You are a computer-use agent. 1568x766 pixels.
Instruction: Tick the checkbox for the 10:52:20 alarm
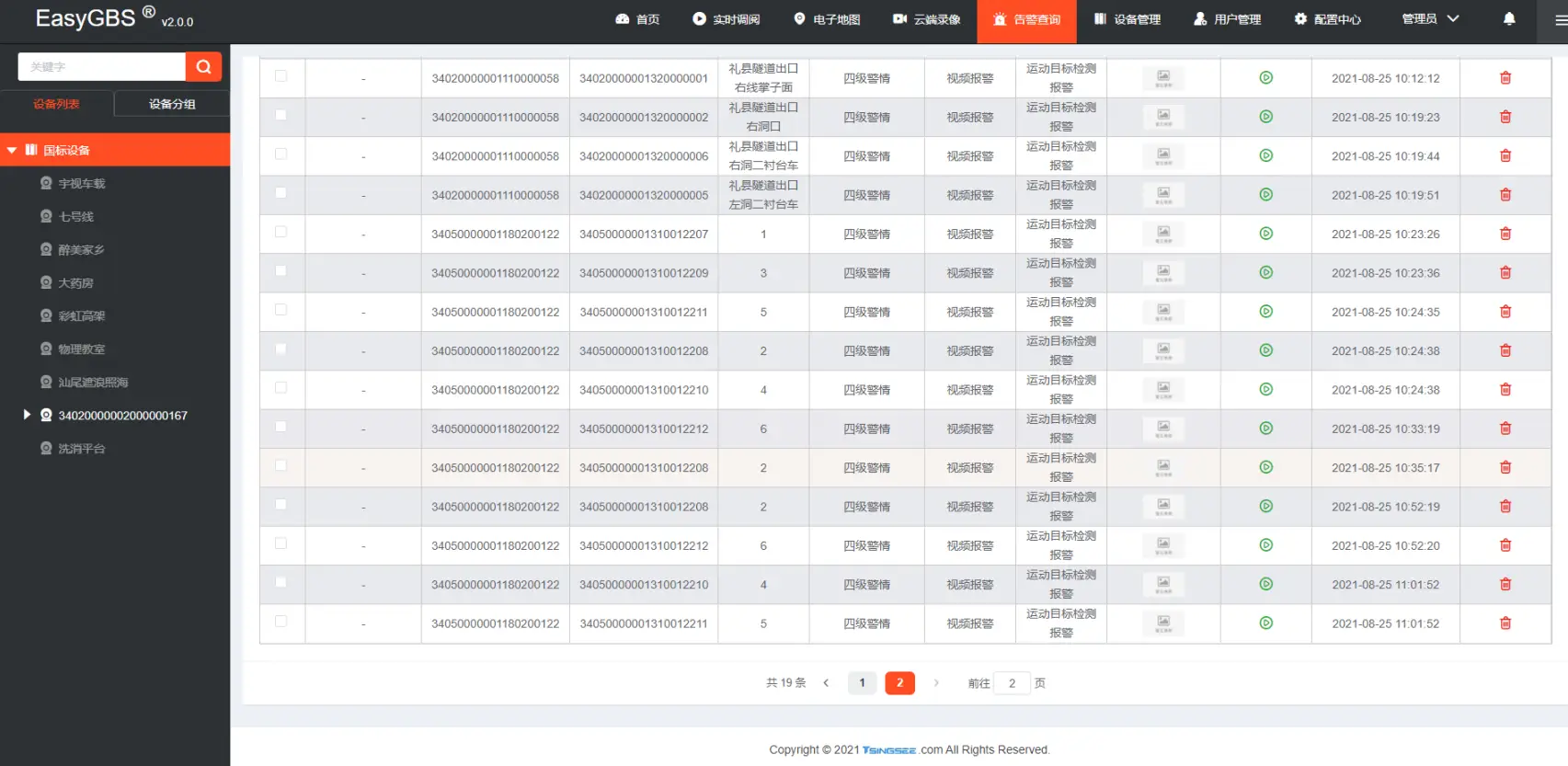point(280,543)
